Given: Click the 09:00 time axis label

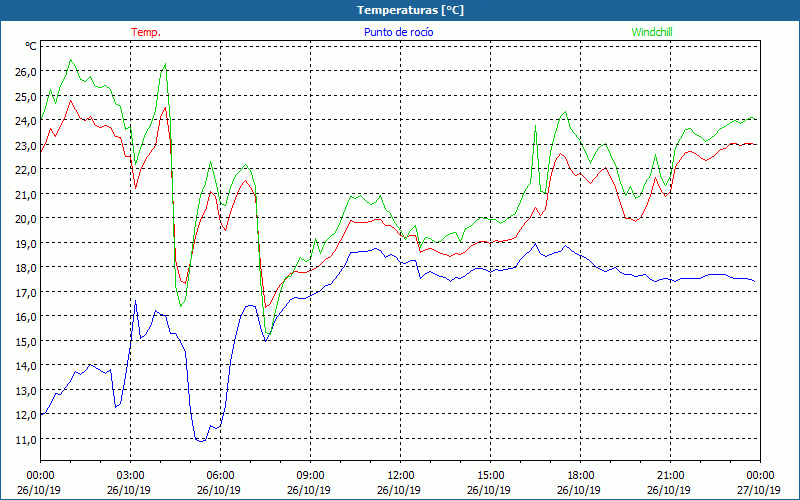Looking at the screenshot, I should (310, 476).
